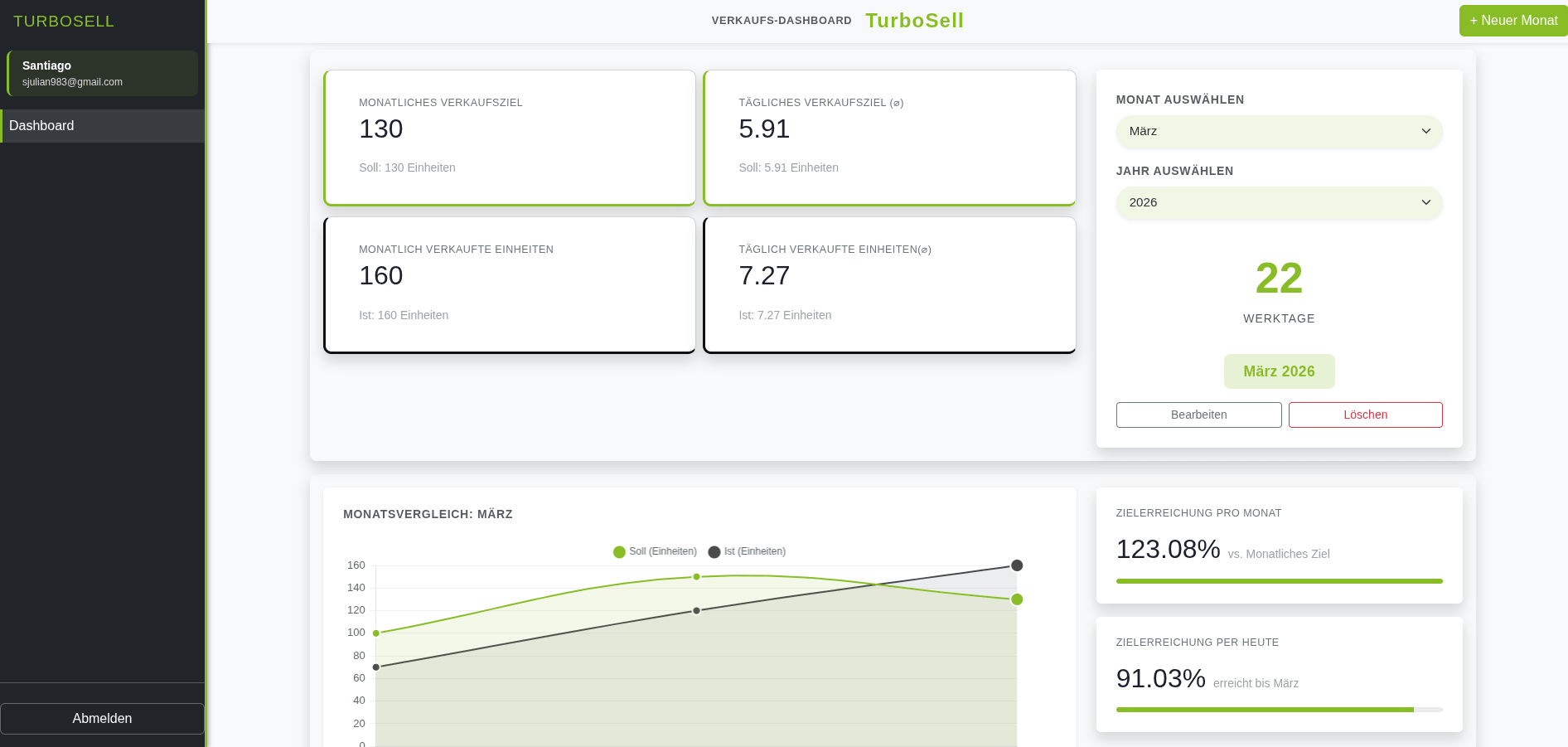This screenshot has height=747, width=1568.
Task: Click the last Soll data point on chart
Action: click(1017, 599)
